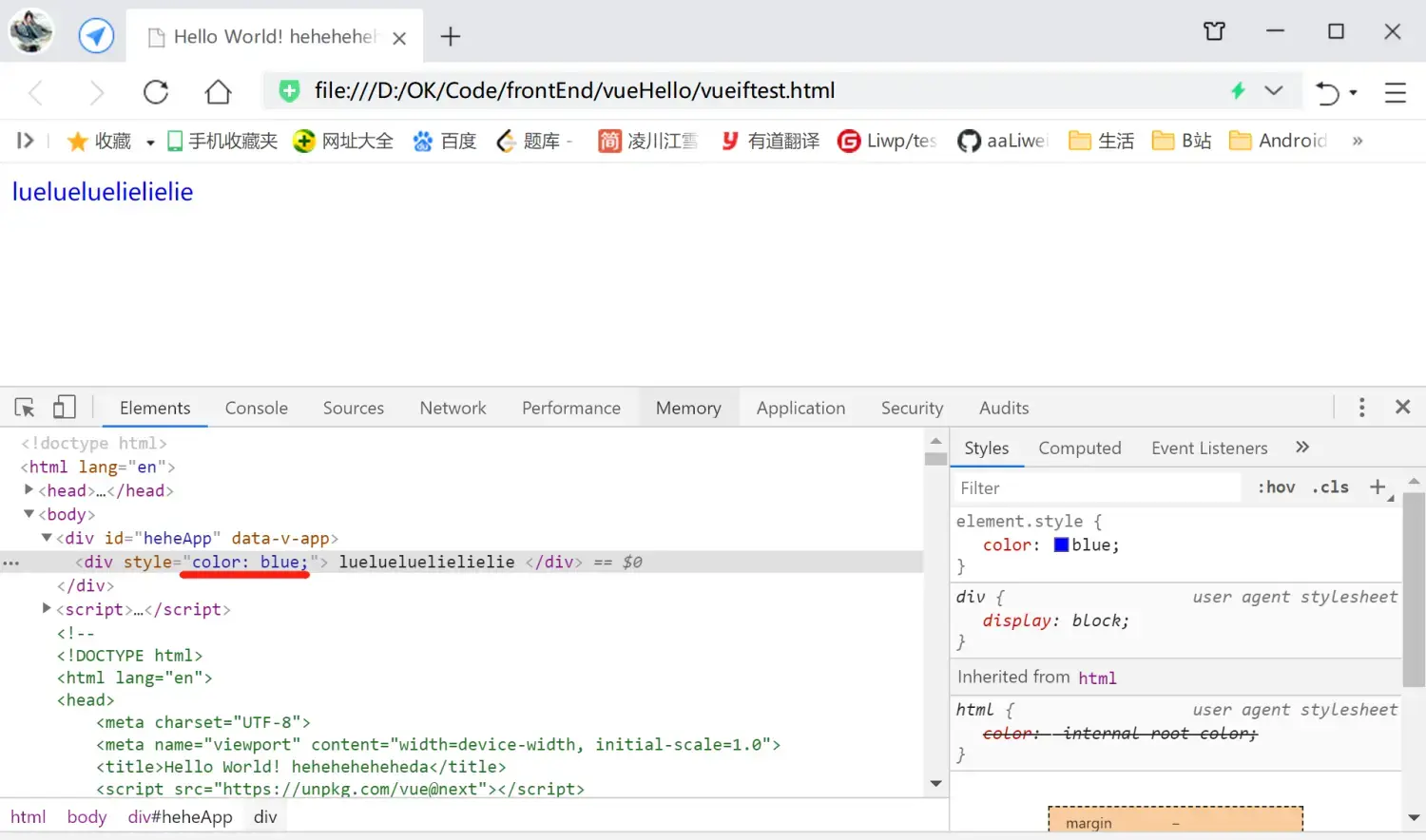1426x840 pixels.
Task: Open a new browser tab
Action: pyautogui.click(x=451, y=37)
